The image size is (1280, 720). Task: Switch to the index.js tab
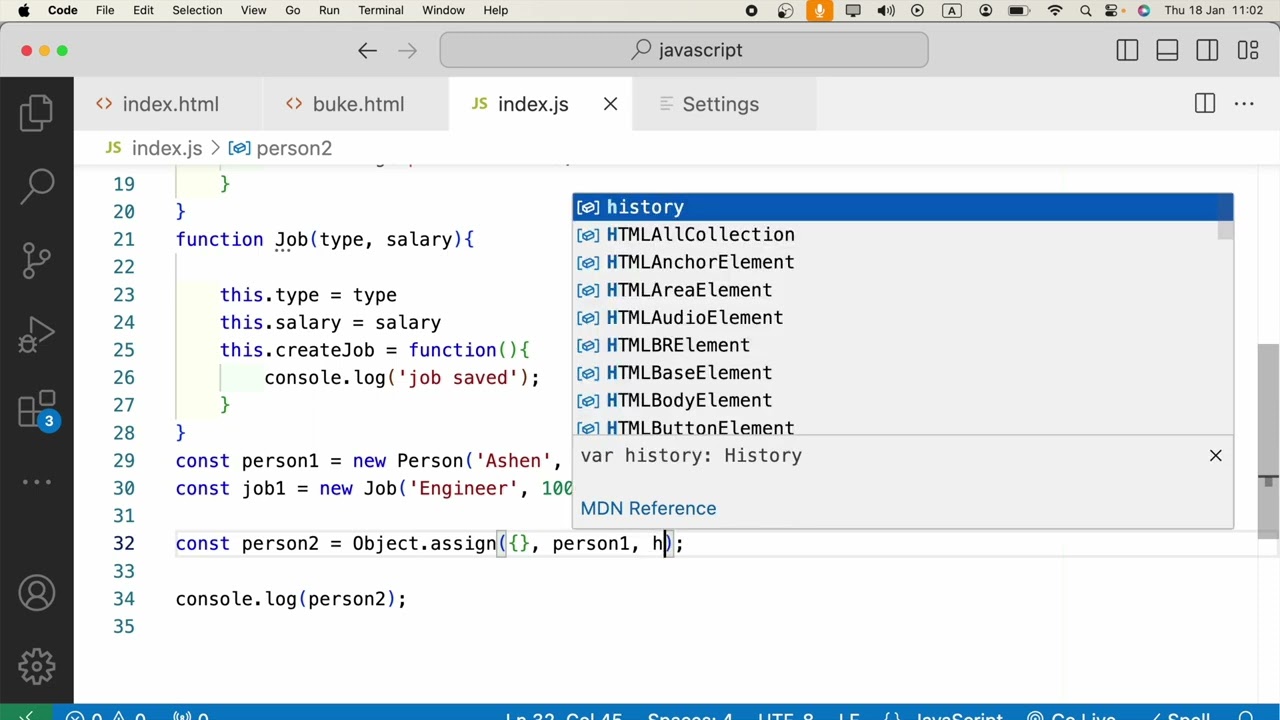coord(532,104)
